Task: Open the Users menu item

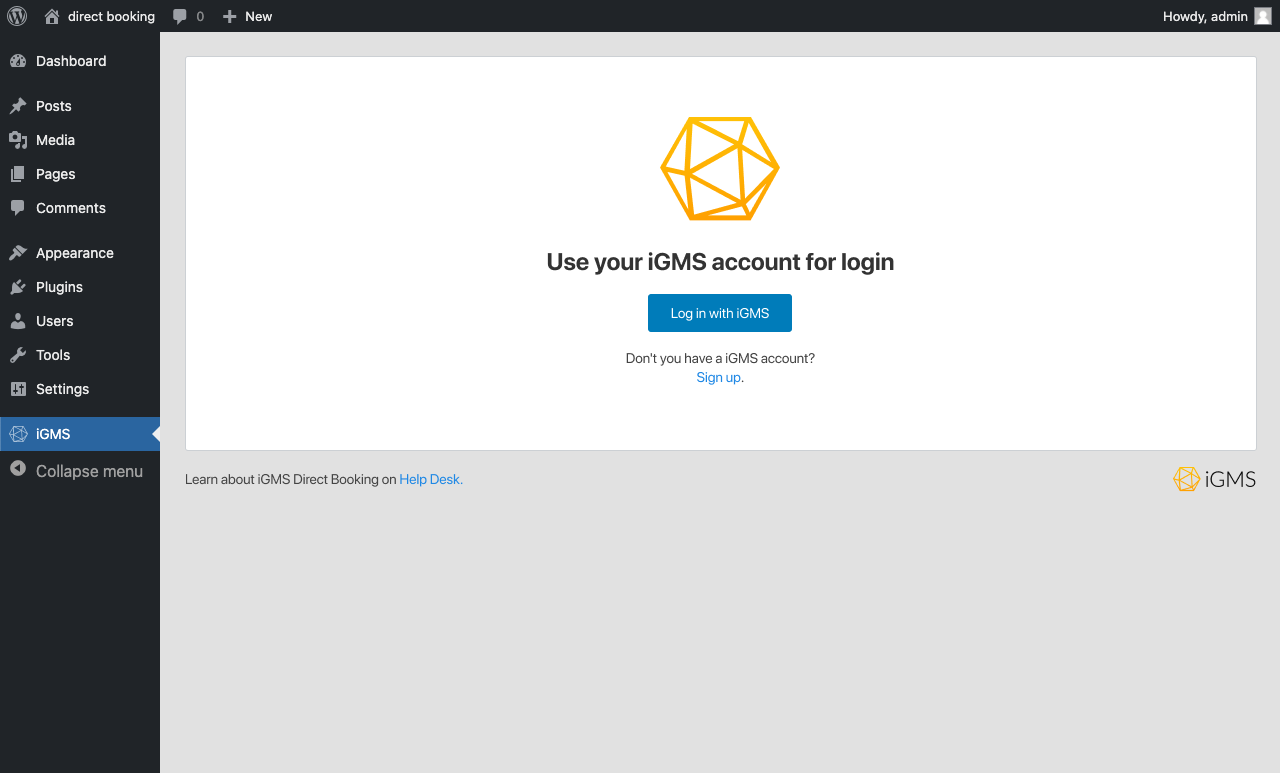Action: pyautogui.click(x=80, y=321)
